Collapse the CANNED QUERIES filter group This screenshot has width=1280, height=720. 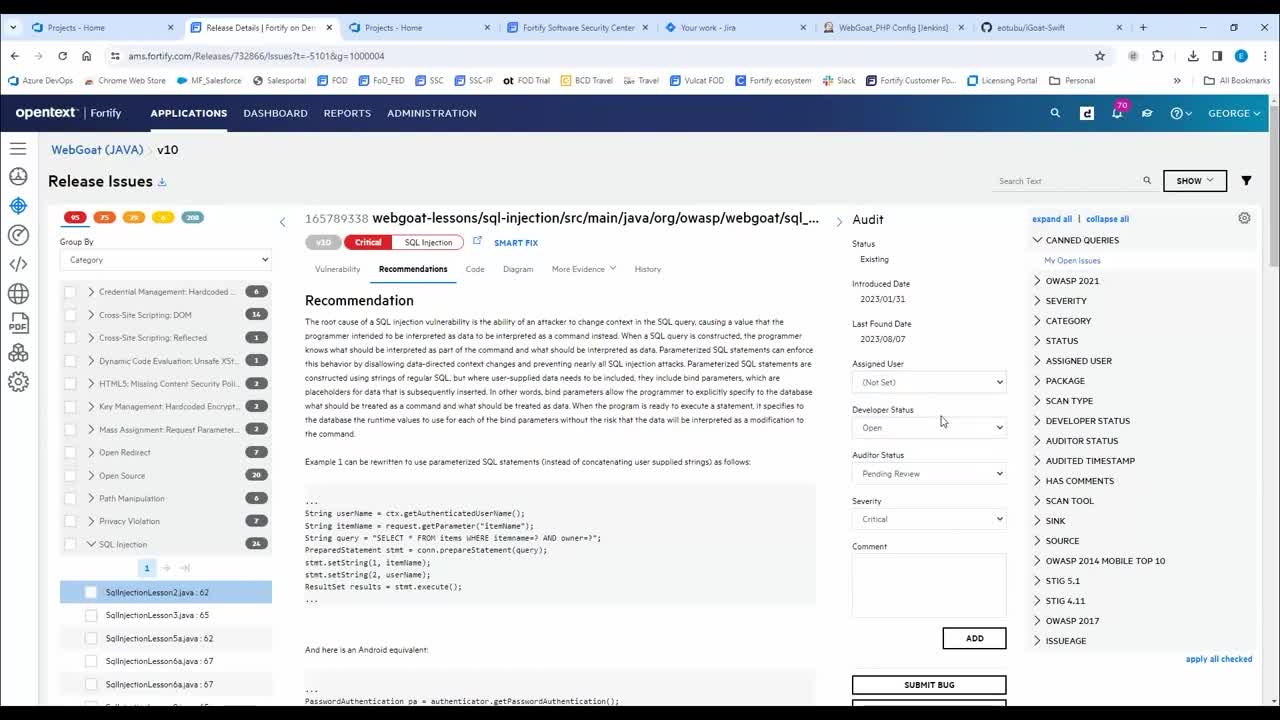[x=1037, y=240]
